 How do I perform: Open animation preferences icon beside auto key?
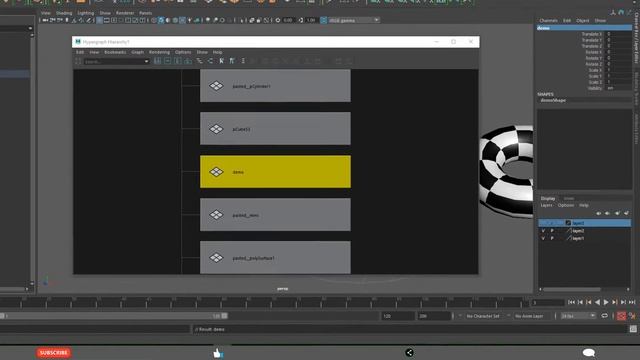(632, 316)
